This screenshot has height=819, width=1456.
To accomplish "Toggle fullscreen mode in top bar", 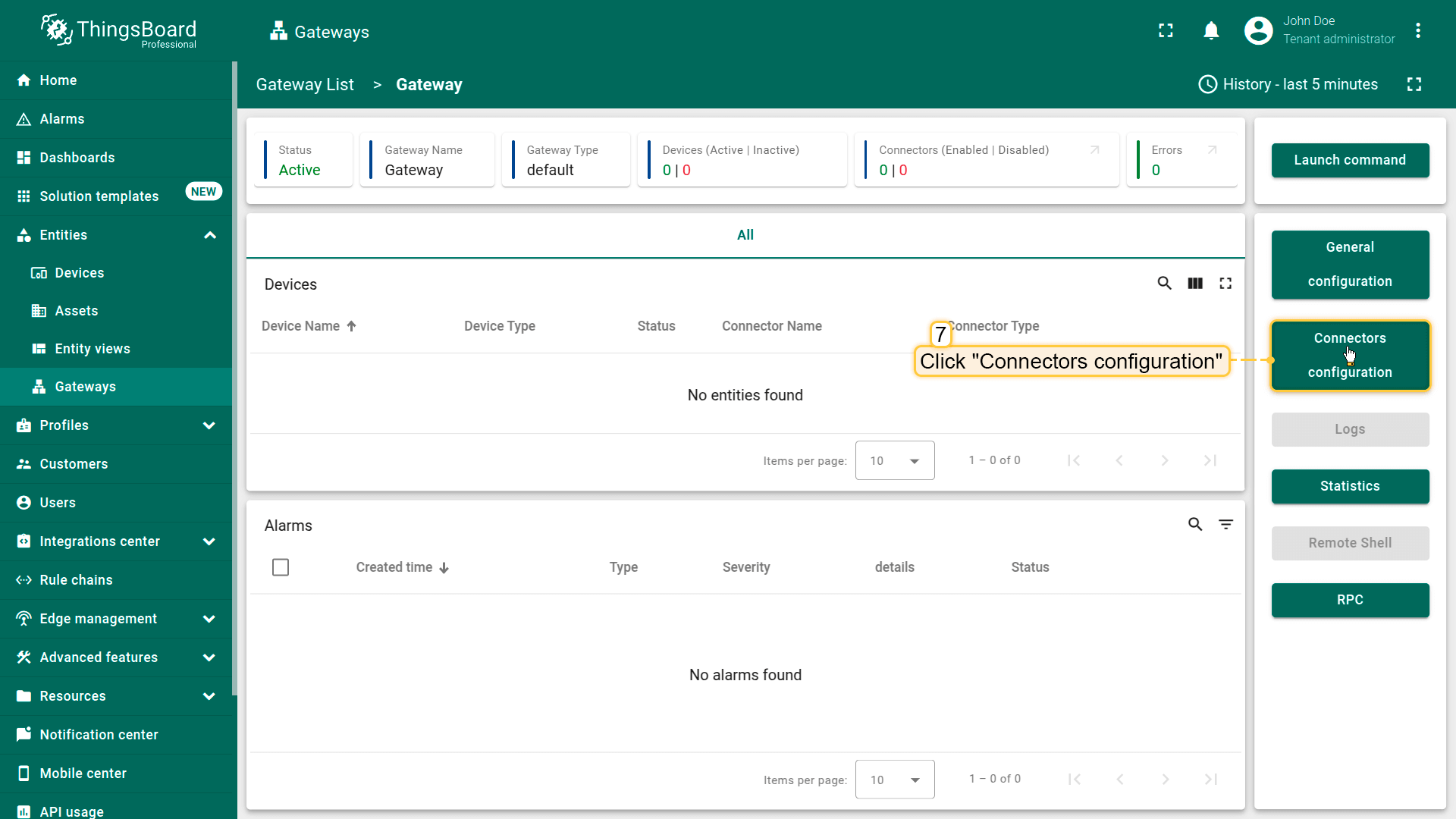I will coord(1166,31).
